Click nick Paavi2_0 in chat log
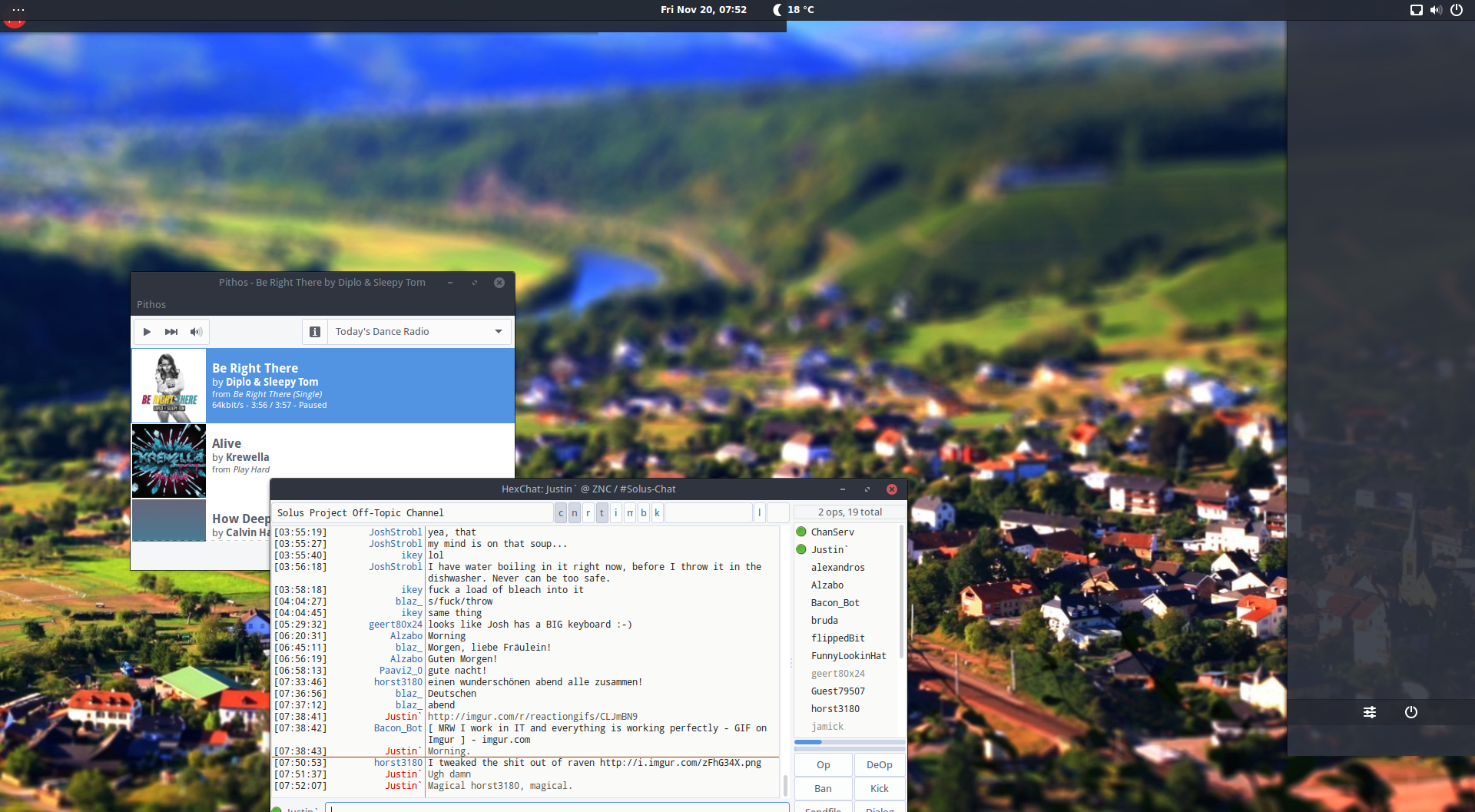Screen dimensions: 1475x812 pos(401,671)
